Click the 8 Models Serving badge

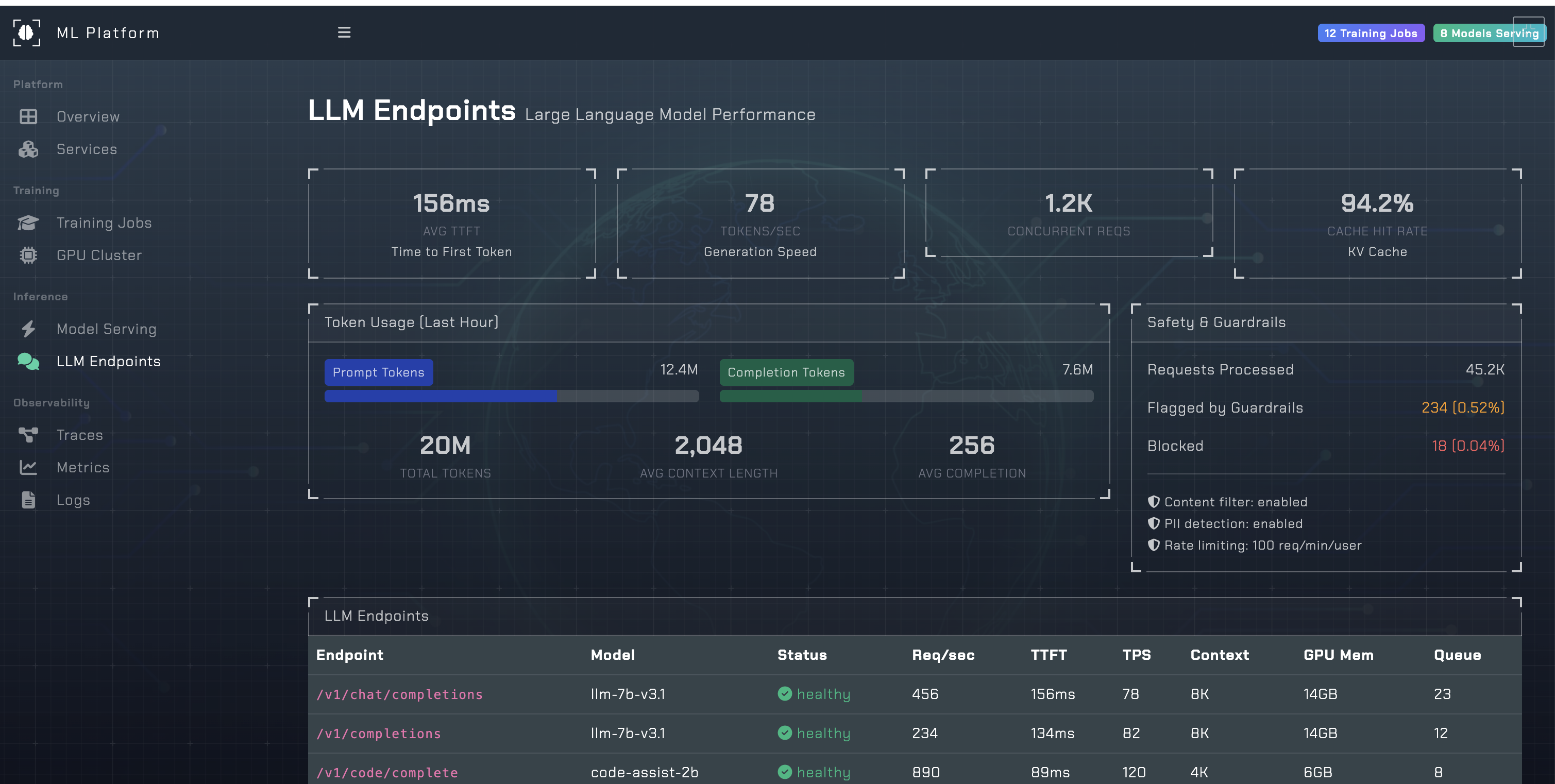(x=1489, y=33)
